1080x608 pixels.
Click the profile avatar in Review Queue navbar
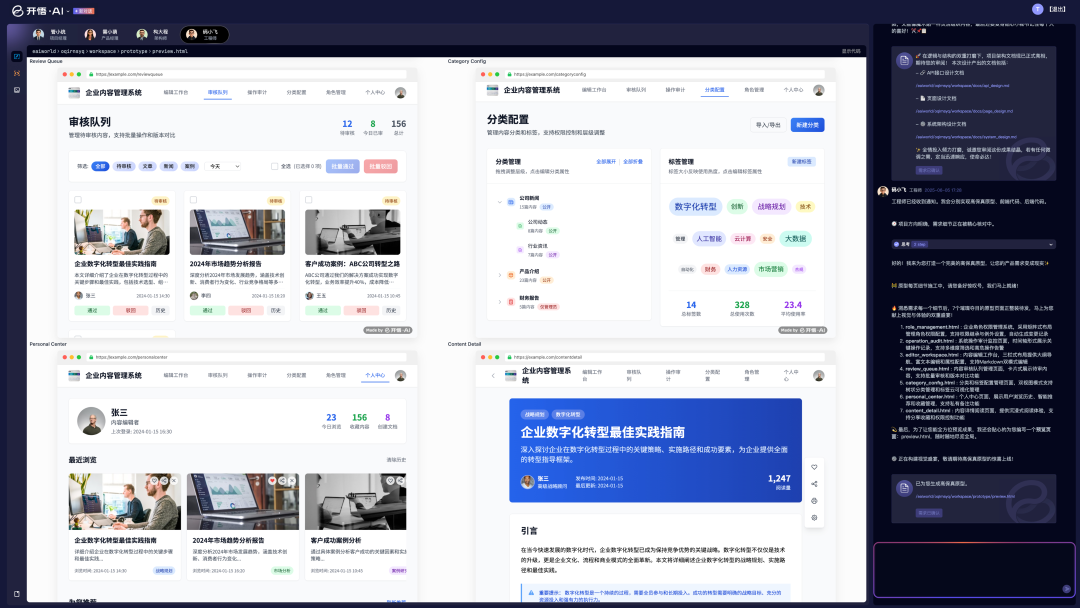tap(400, 92)
